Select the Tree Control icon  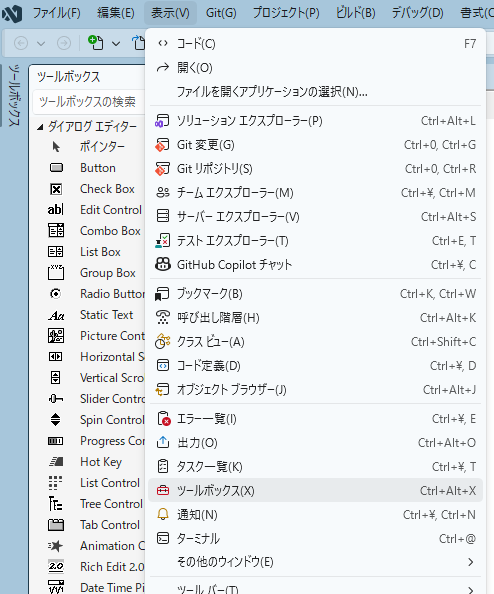pyautogui.click(x=56, y=504)
